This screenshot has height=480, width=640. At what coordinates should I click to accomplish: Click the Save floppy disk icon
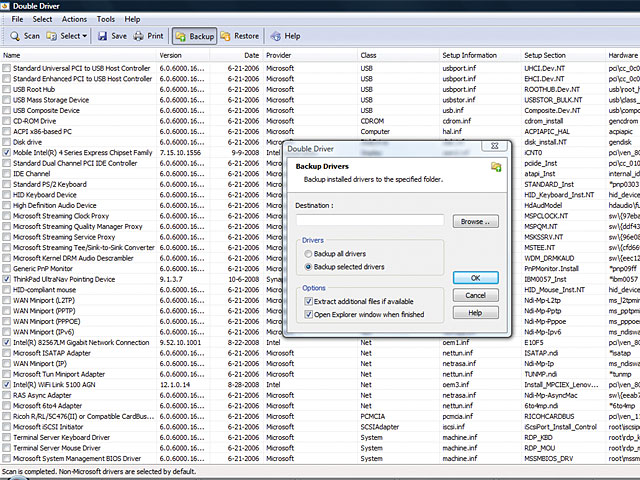point(101,36)
